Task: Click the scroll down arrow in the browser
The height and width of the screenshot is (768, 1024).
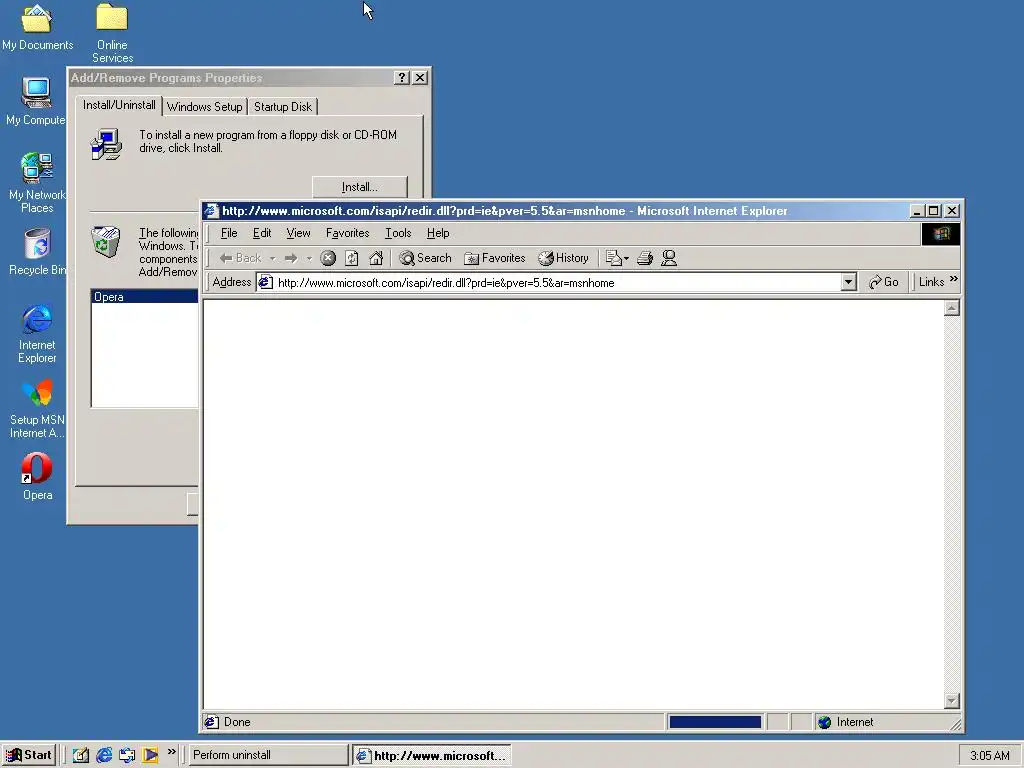Action: coord(952,701)
